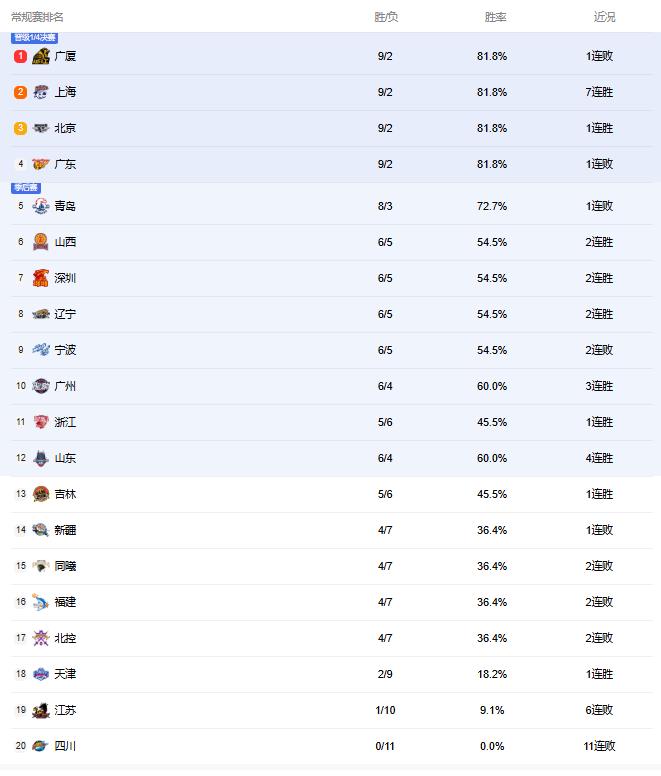
Task: Click the 广厦 team logo icon
Action: [x=41, y=57]
